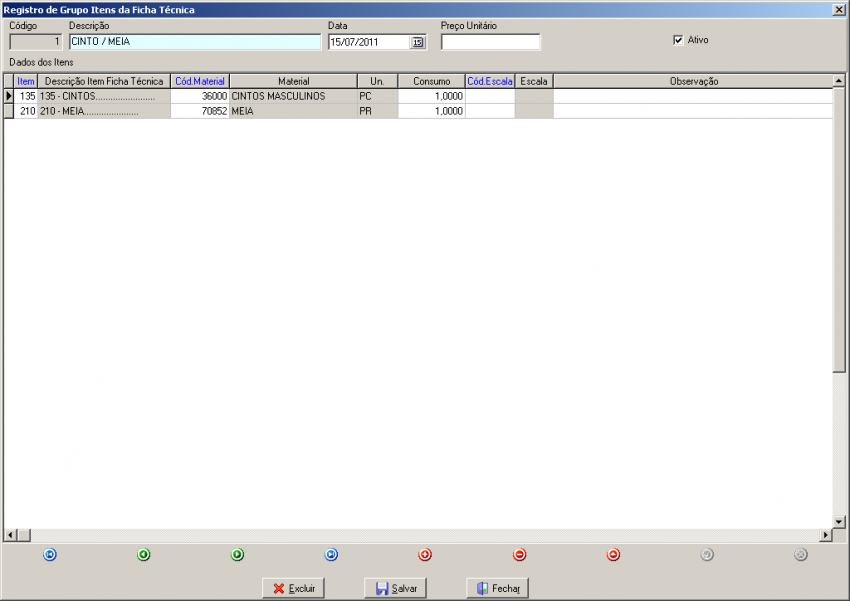Click material code cell 36000
The width and height of the screenshot is (850, 601).
pos(200,96)
